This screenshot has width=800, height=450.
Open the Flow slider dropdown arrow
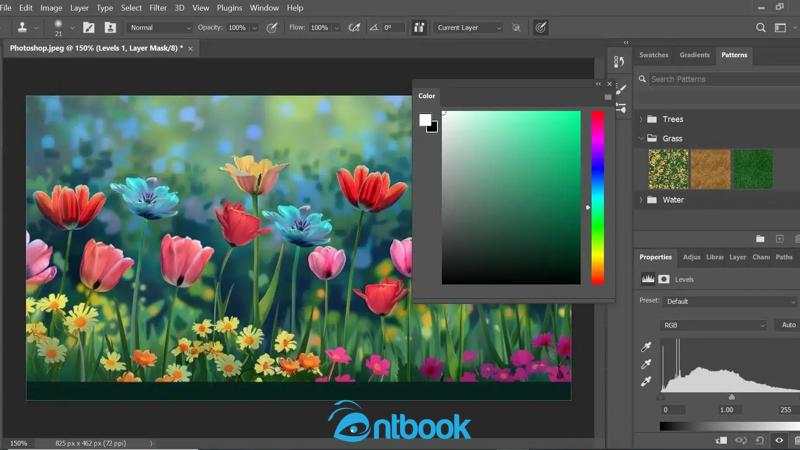pyautogui.click(x=336, y=28)
